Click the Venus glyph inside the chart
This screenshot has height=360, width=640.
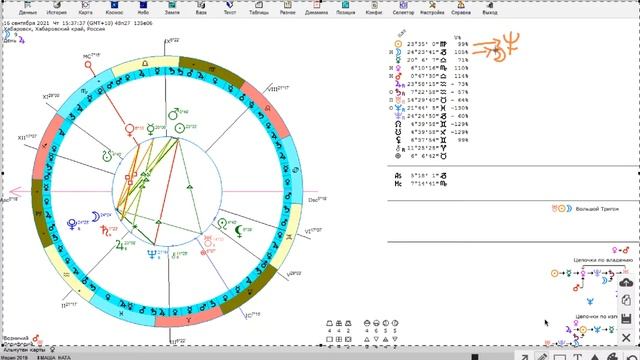[x=130, y=130]
